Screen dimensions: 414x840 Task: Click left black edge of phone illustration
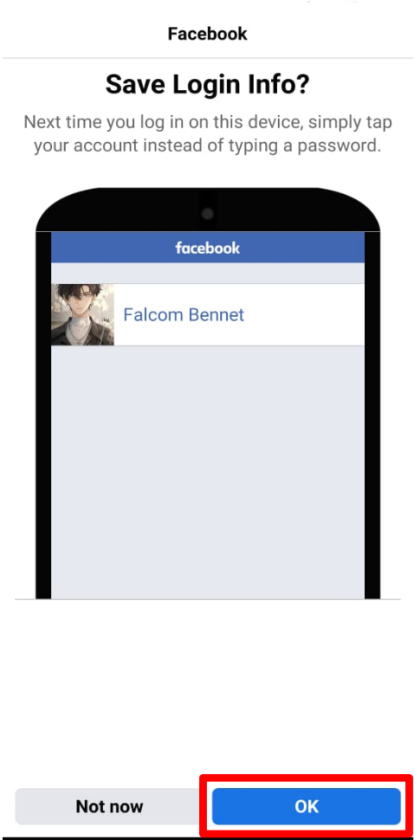pos(43,415)
